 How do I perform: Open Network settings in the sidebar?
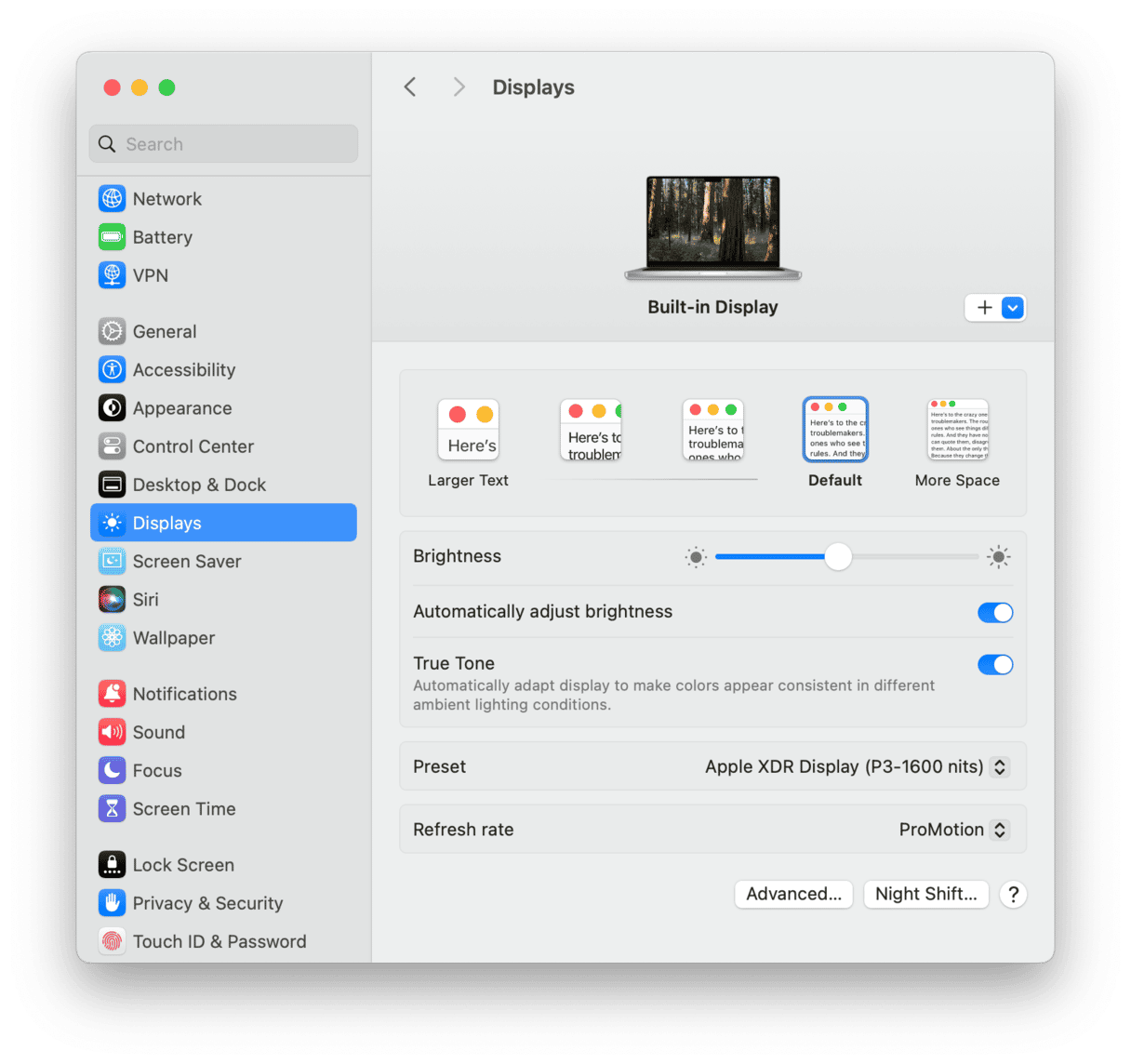pyautogui.click(x=167, y=198)
